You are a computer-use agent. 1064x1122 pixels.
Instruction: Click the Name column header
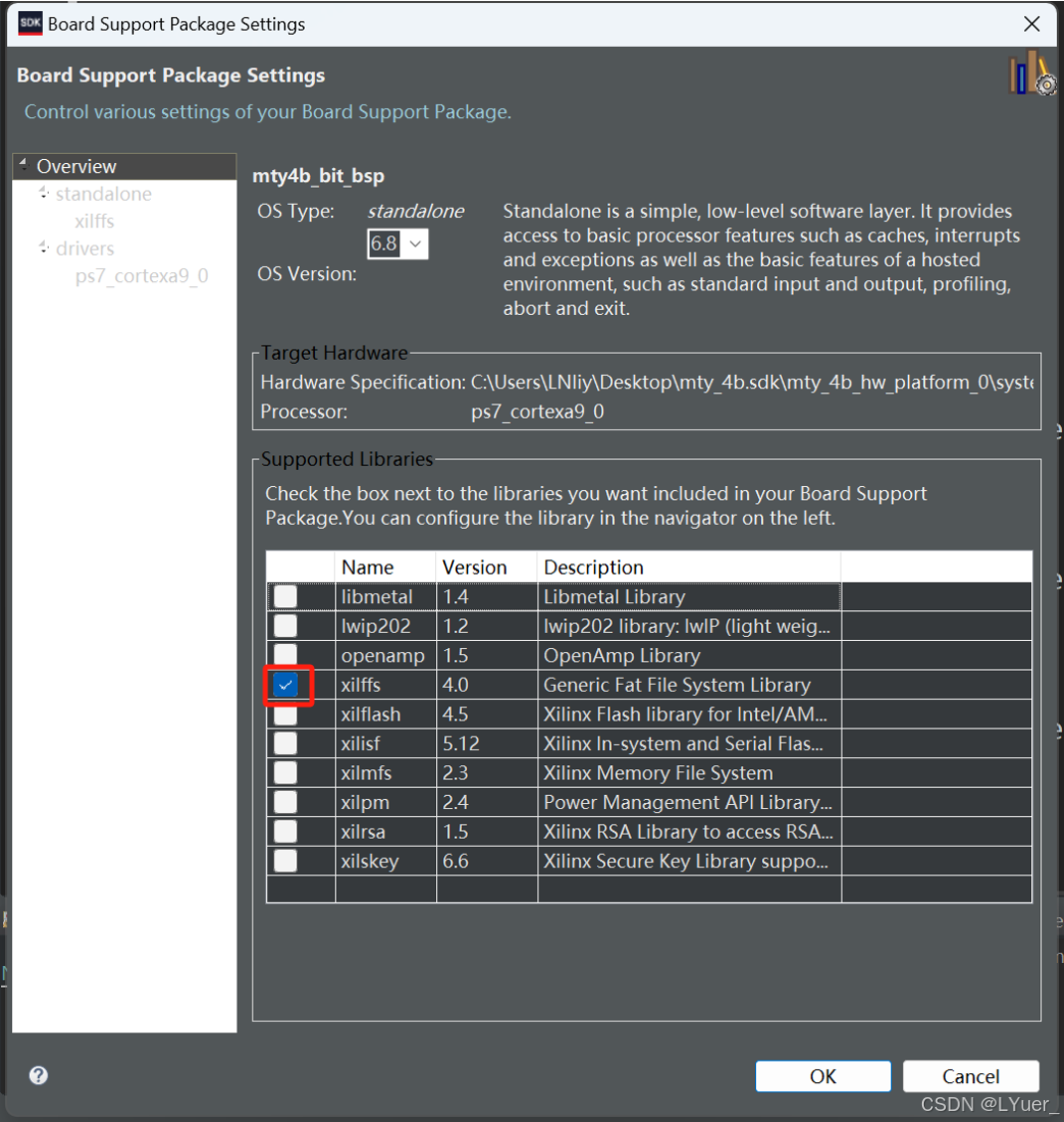point(384,566)
